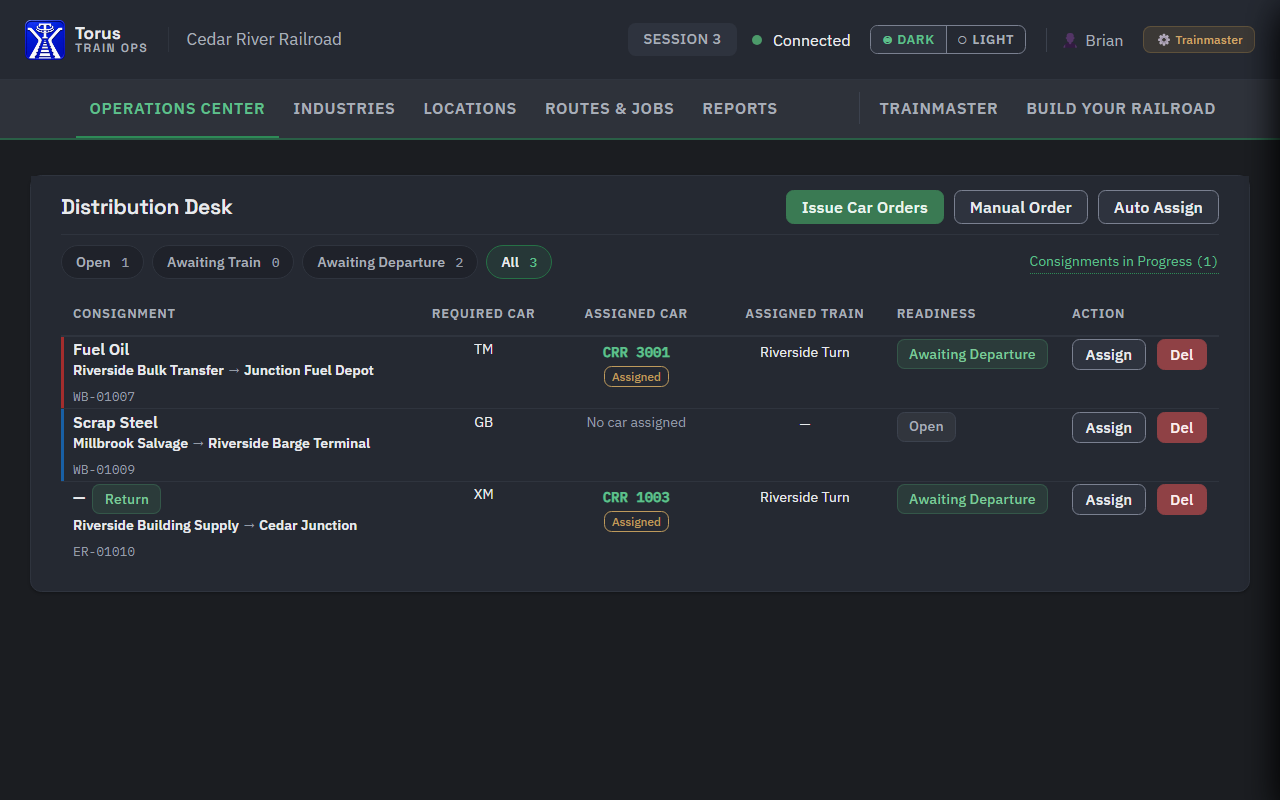Click Assigned badge under CRR 1003
Viewport: 1280px width, 800px height.
(636, 522)
